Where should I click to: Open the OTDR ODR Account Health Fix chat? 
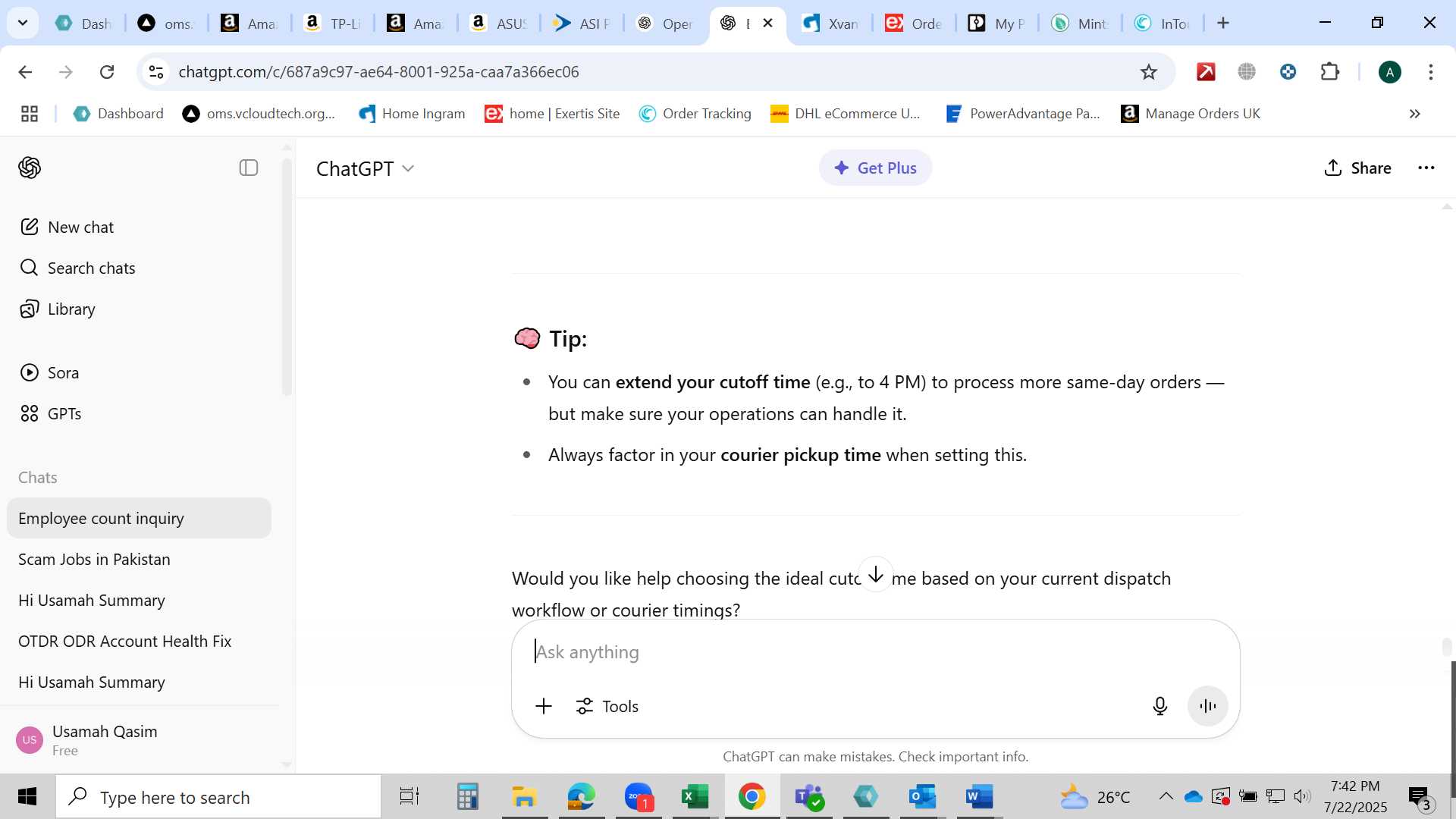click(x=139, y=641)
